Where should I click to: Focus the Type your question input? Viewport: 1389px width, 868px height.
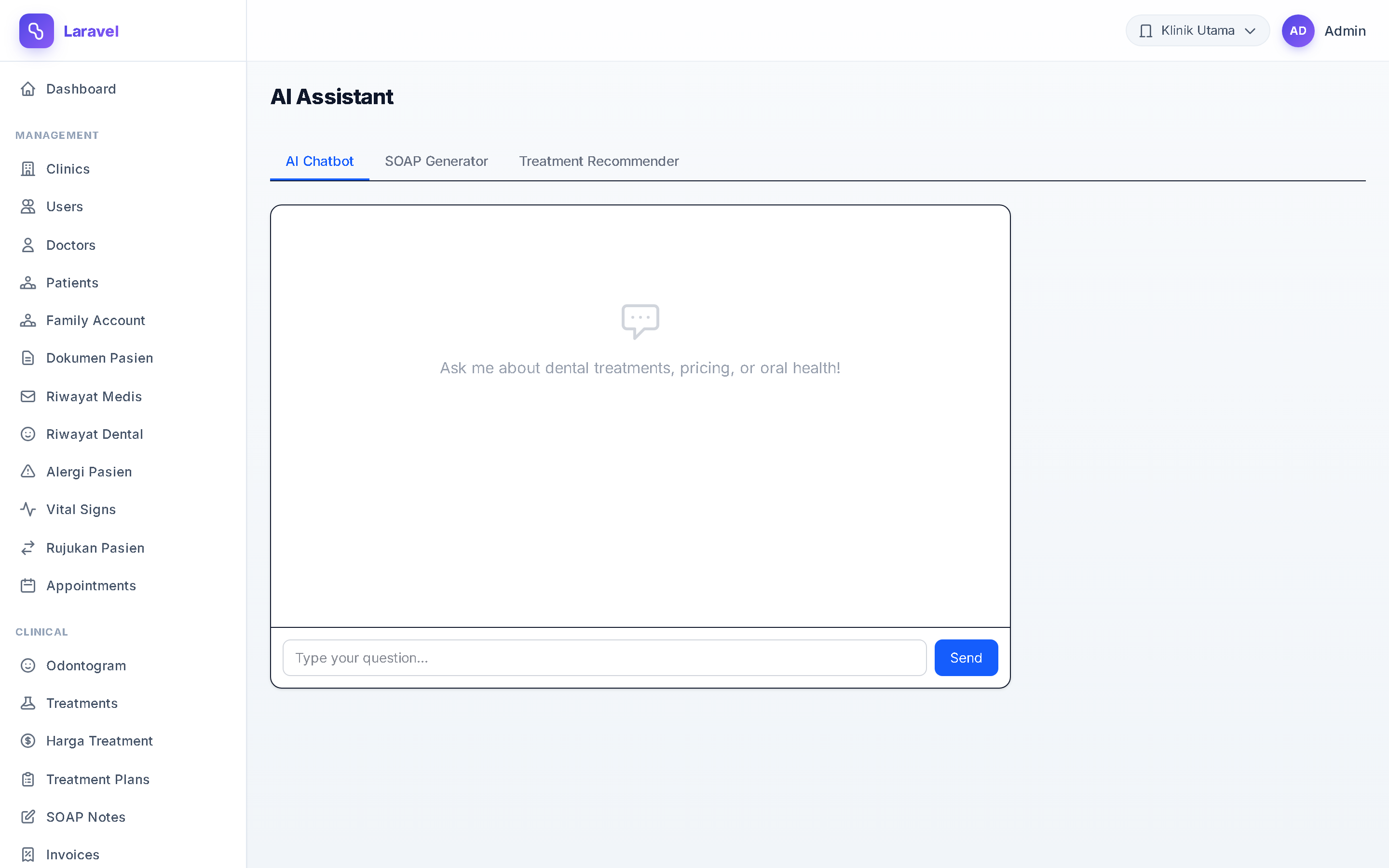(604, 658)
